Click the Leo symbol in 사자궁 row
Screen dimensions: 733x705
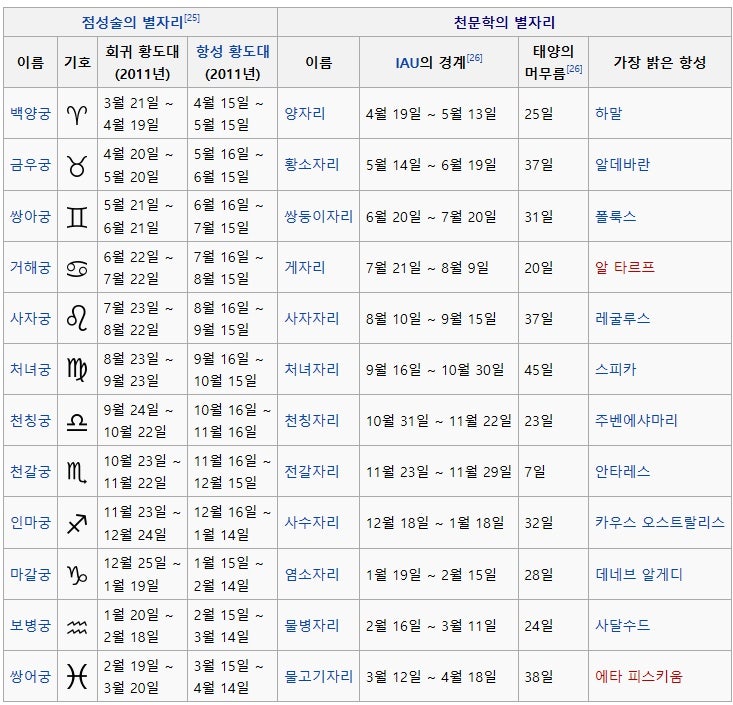[77, 318]
